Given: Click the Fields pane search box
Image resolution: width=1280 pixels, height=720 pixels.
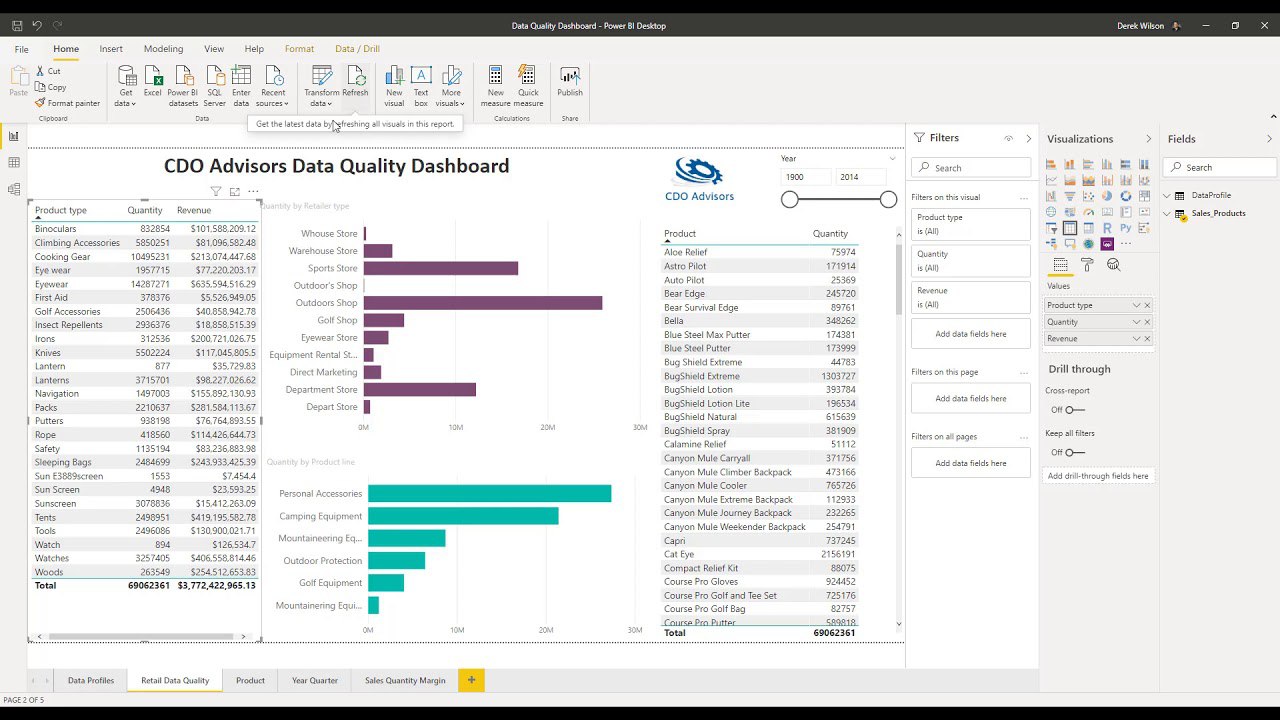Looking at the screenshot, I should [1222, 167].
